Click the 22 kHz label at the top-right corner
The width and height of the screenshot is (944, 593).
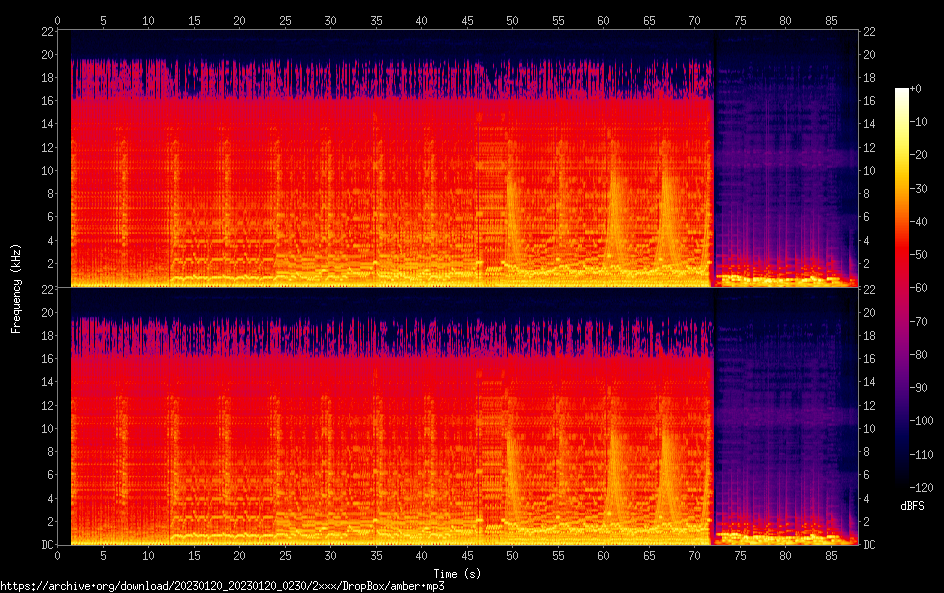[871, 31]
